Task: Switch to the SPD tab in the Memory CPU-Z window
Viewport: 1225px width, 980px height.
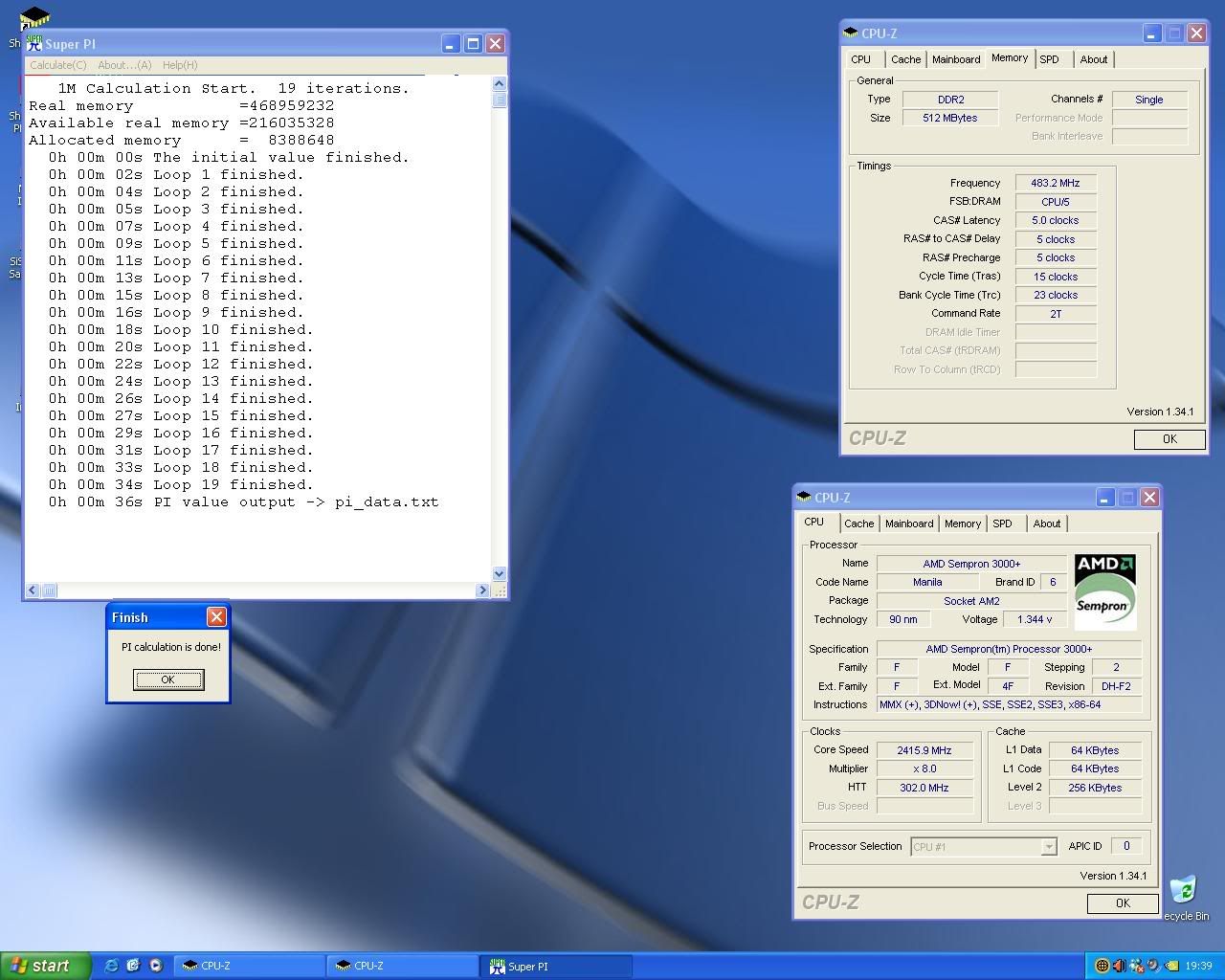Action: click(x=1050, y=59)
